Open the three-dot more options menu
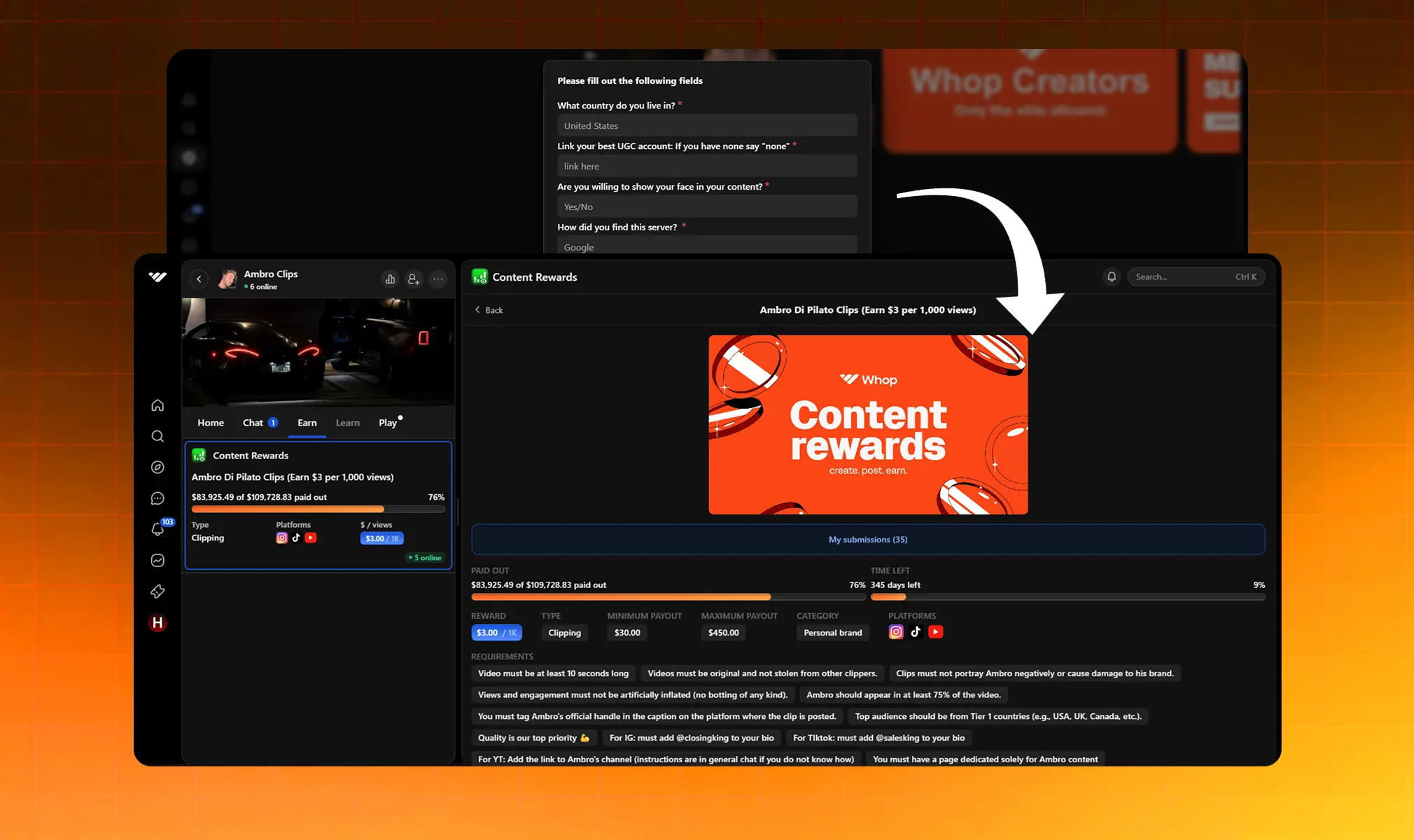The height and width of the screenshot is (840, 1414). coord(437,279)
